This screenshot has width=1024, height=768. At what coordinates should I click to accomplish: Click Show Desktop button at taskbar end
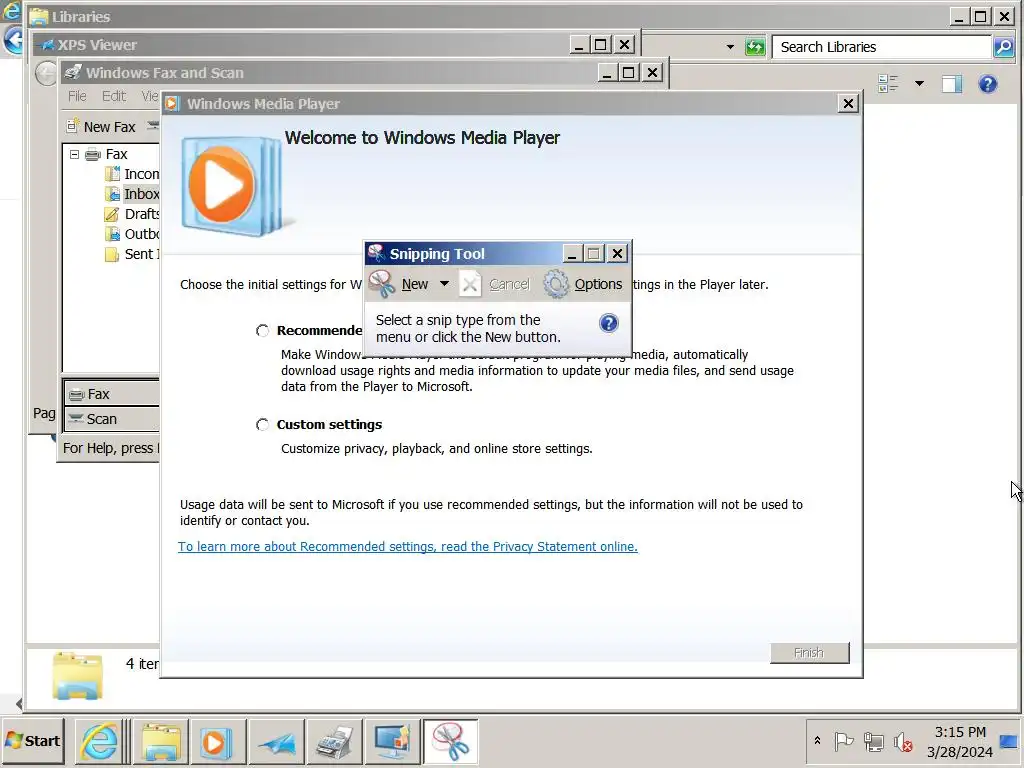click(x=1010, y=741)
